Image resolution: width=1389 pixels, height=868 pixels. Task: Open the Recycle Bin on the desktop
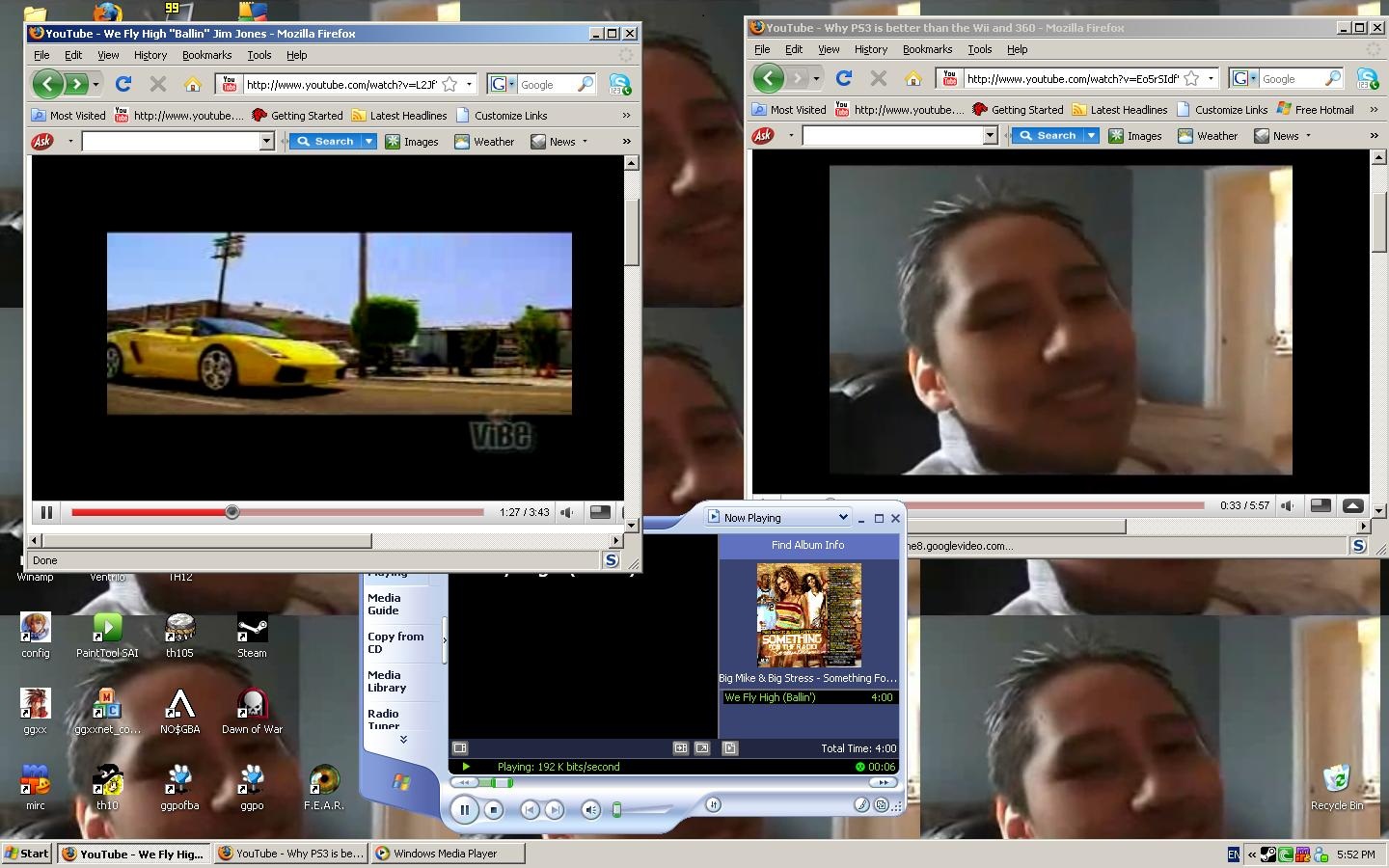[x=1336, y=788]
